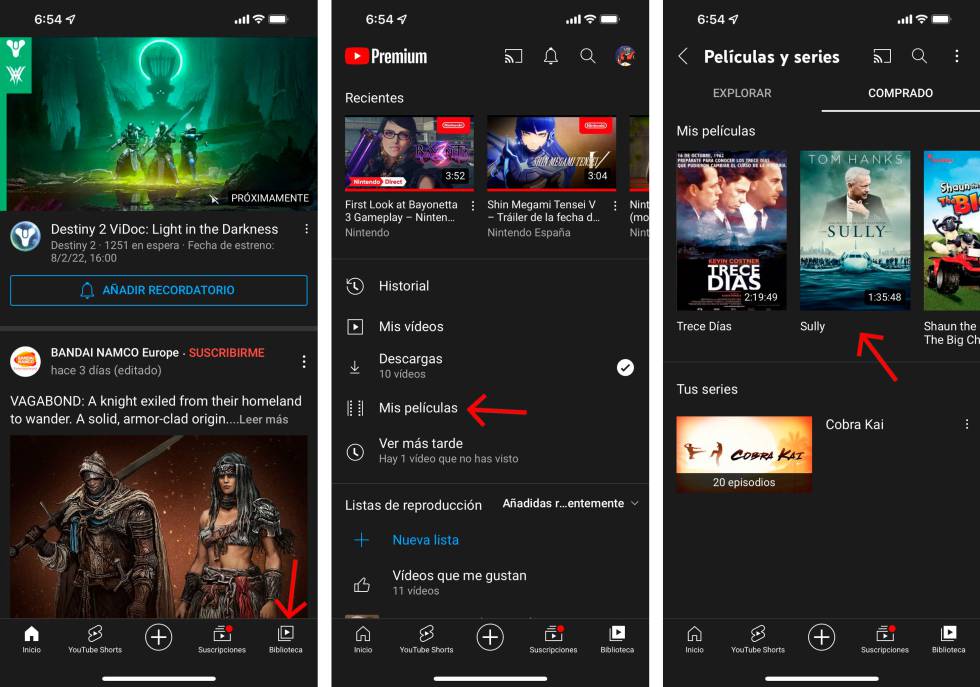This screenshot has height=687, width=980.
Task: Open Biblioteca tab in first phone screen
Action: point(286,639)
